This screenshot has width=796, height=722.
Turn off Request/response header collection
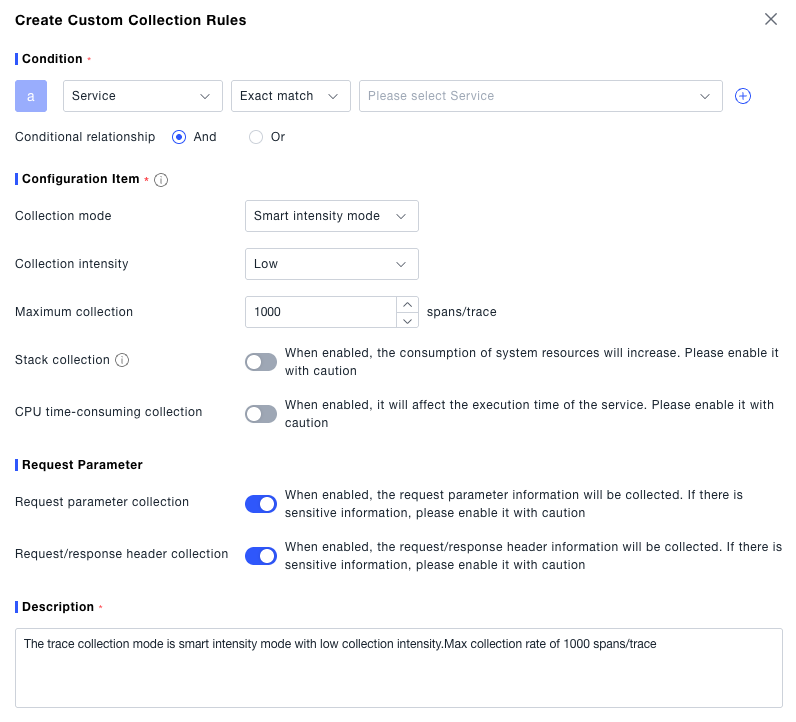(x=261, y=556)
